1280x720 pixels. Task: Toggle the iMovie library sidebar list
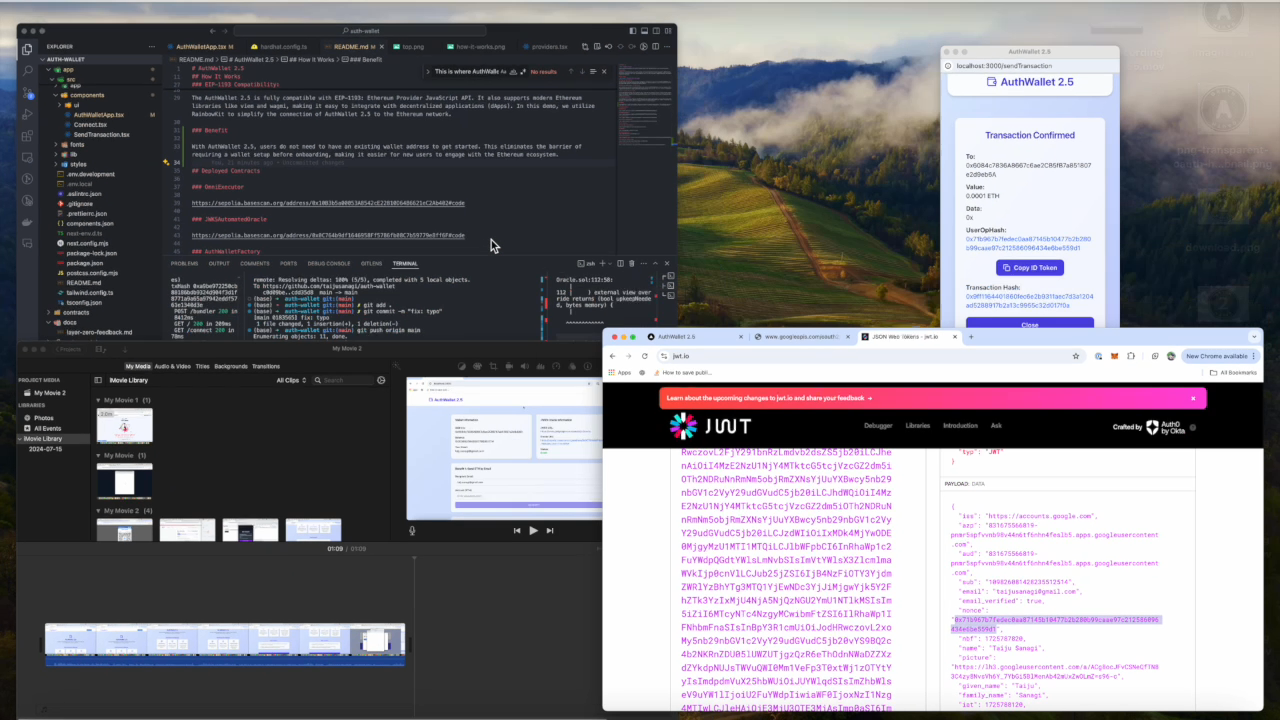[98, 380]
